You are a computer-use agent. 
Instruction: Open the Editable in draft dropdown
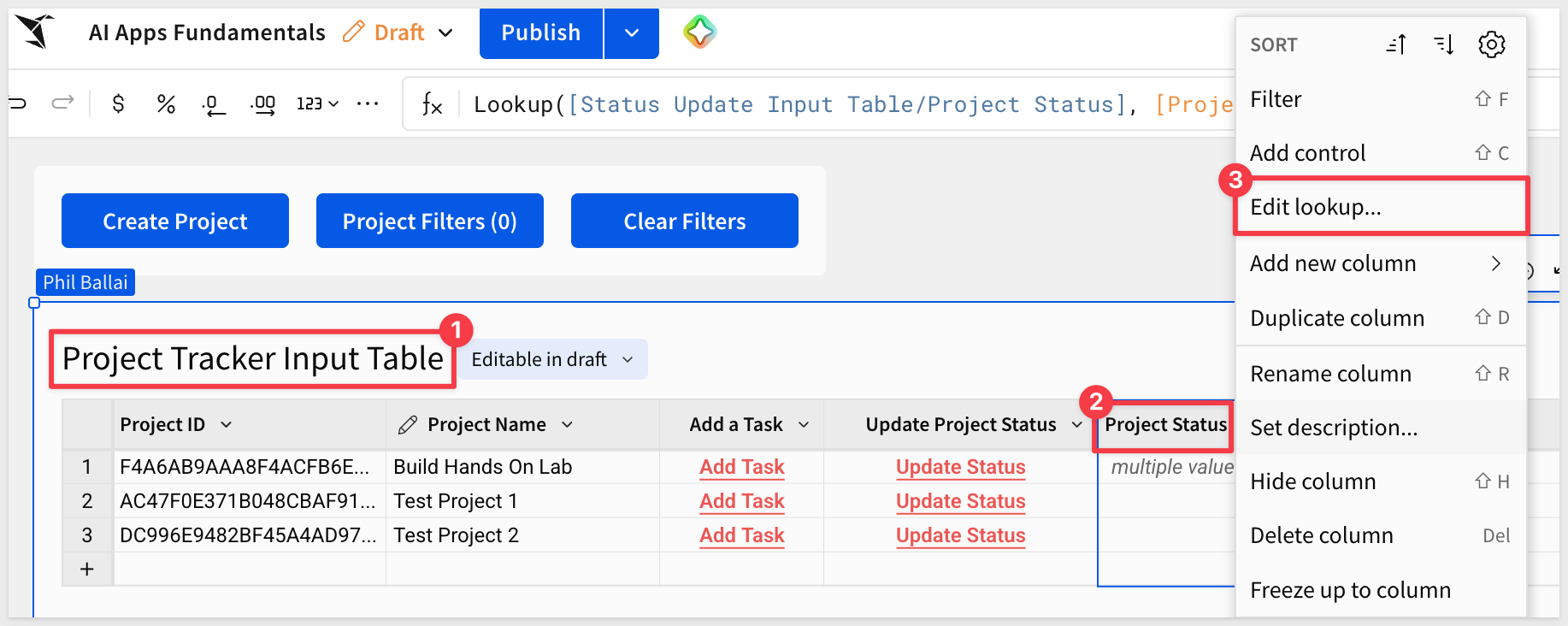click(551, 359)
